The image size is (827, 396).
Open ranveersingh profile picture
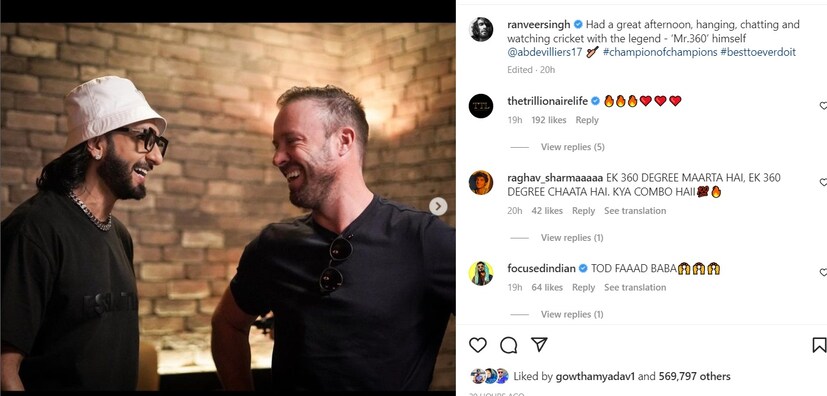click(481, 29)
